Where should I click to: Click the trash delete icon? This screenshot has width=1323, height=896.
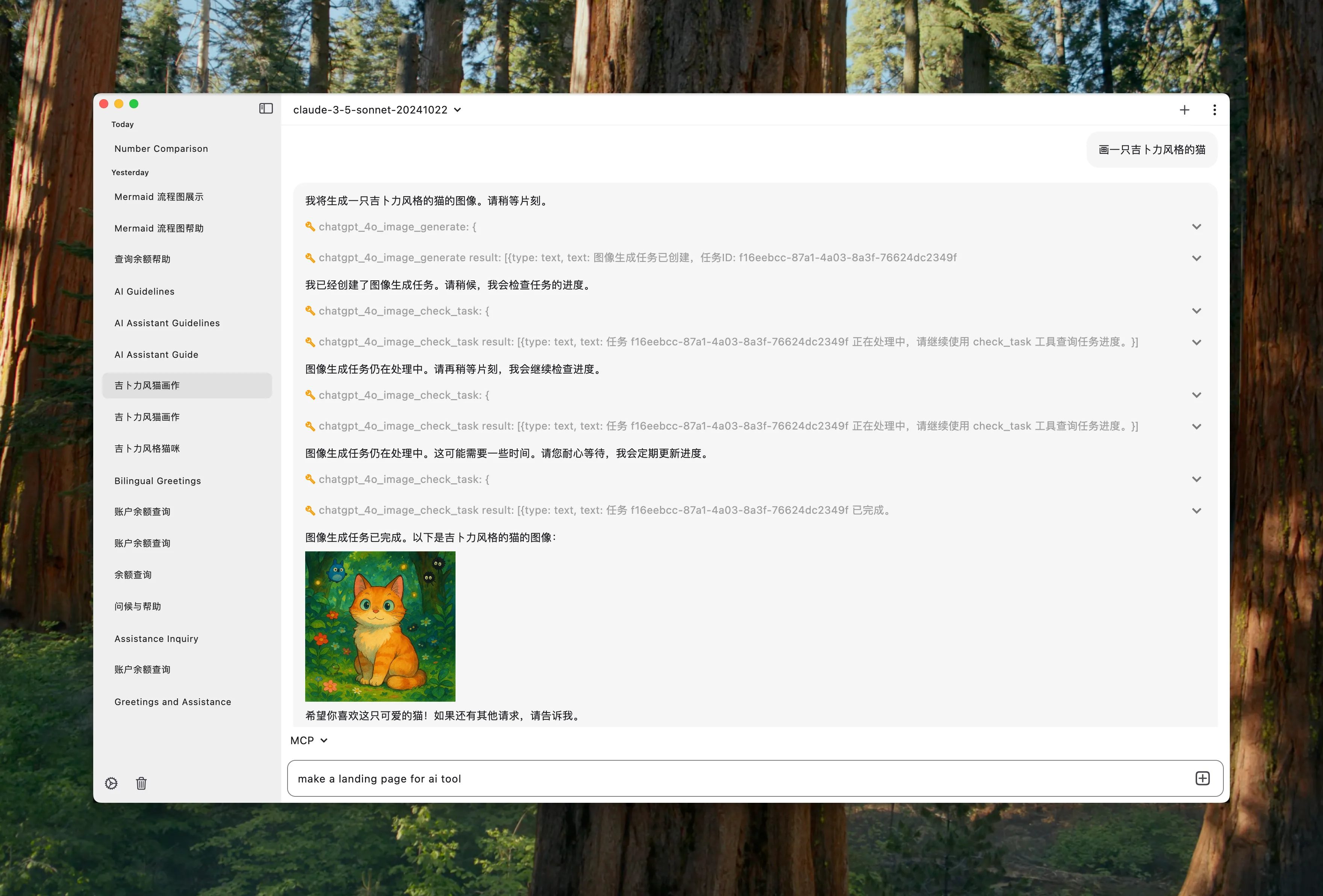[x=141, y=783]
